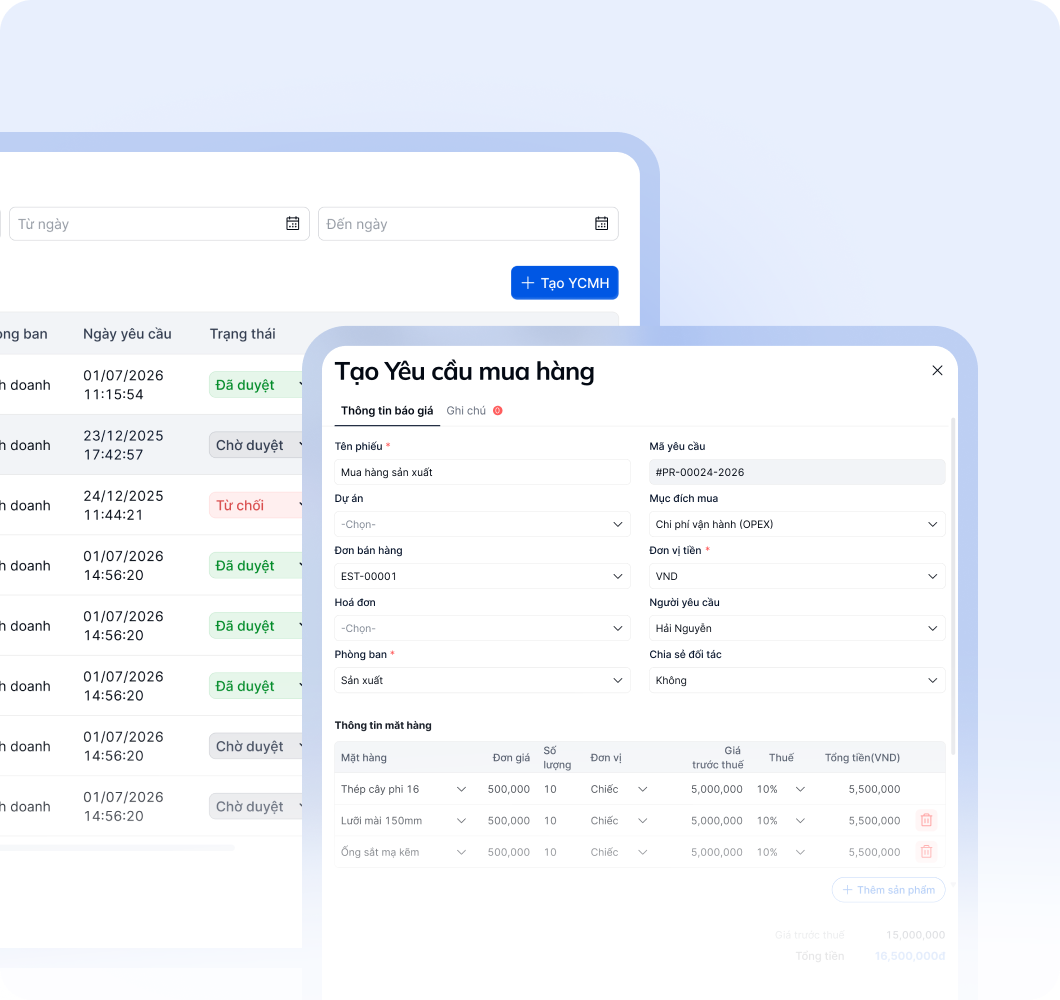Open tax dropdown in Ống sắt mạ kẽm row
Image resolution: width=1060 pixels, height=1000 pixels.
pyautogui.click(x=800, y=853)
